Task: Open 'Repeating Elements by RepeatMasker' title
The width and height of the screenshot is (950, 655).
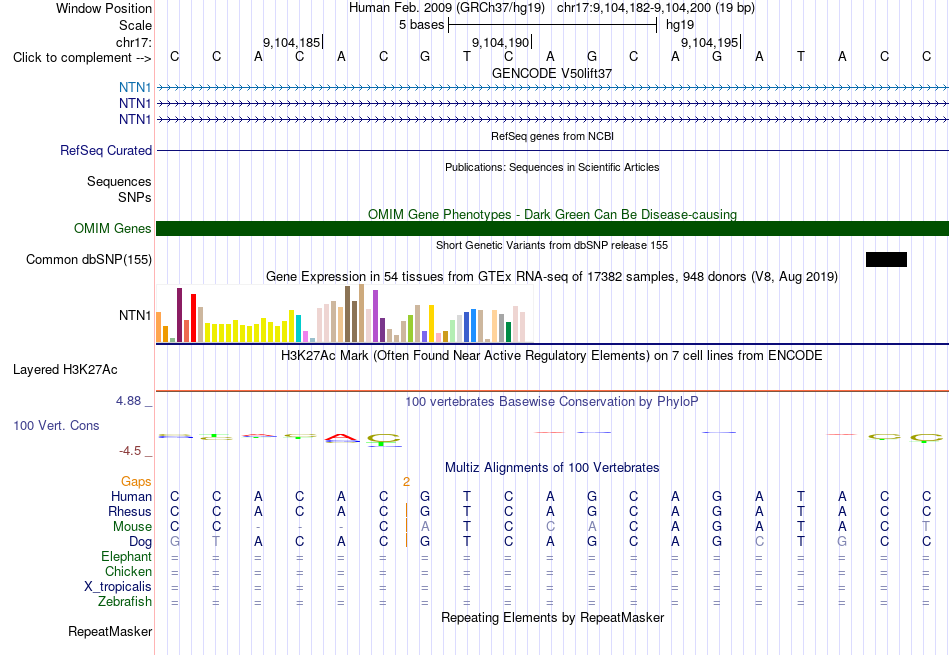Action: 553,617
